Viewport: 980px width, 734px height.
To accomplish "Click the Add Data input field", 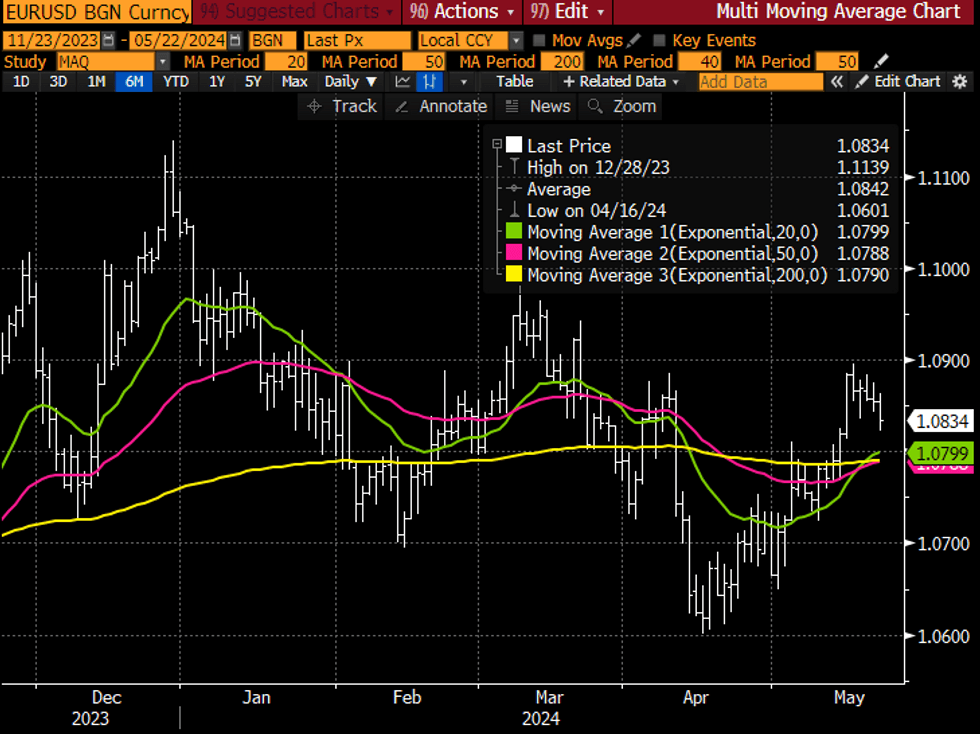I will point(760,81).
